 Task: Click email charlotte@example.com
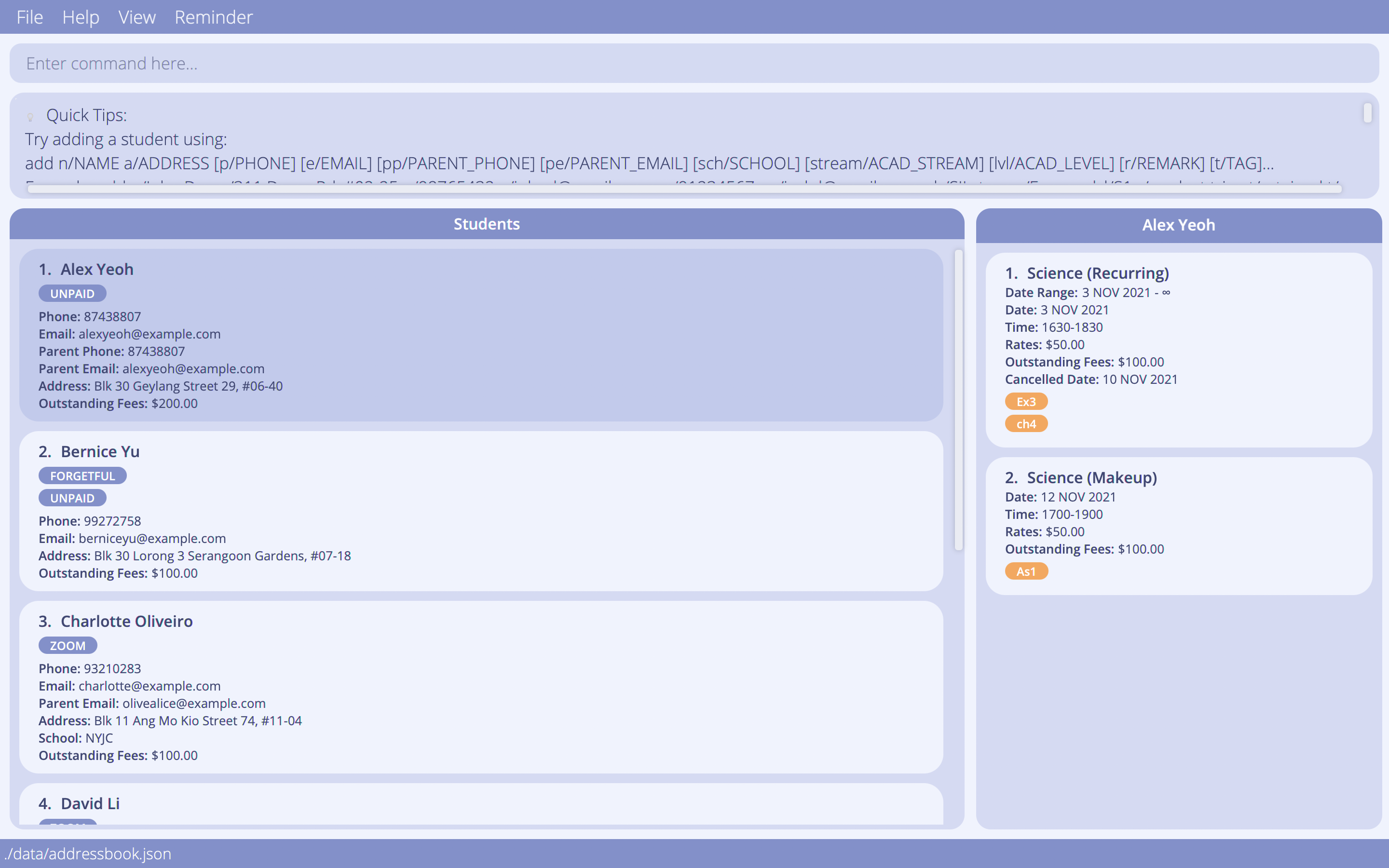pyautogui.click(x=150, y=686)
